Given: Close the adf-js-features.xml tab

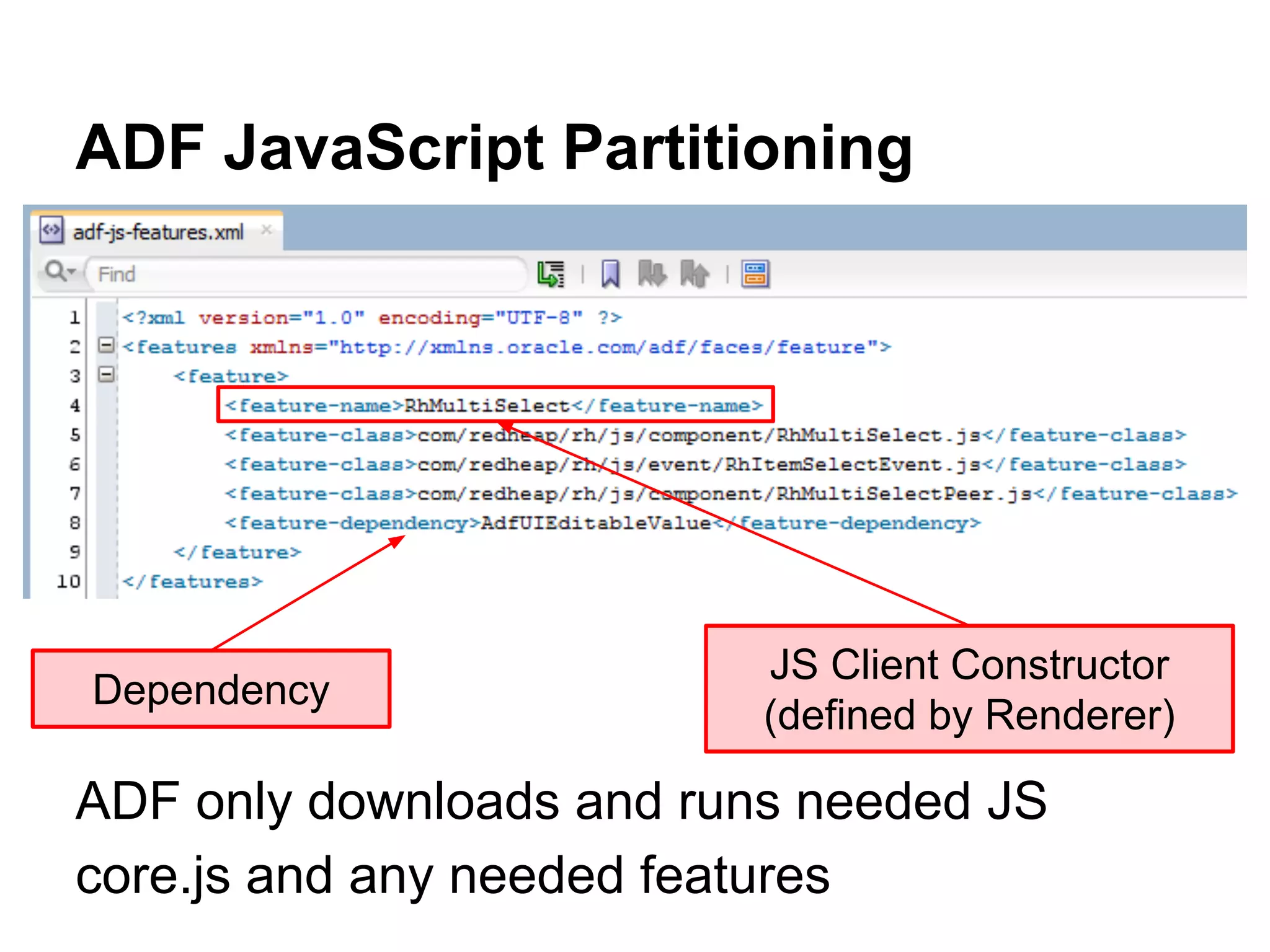Looking at the screenshot, I should (x=267, y=230).
